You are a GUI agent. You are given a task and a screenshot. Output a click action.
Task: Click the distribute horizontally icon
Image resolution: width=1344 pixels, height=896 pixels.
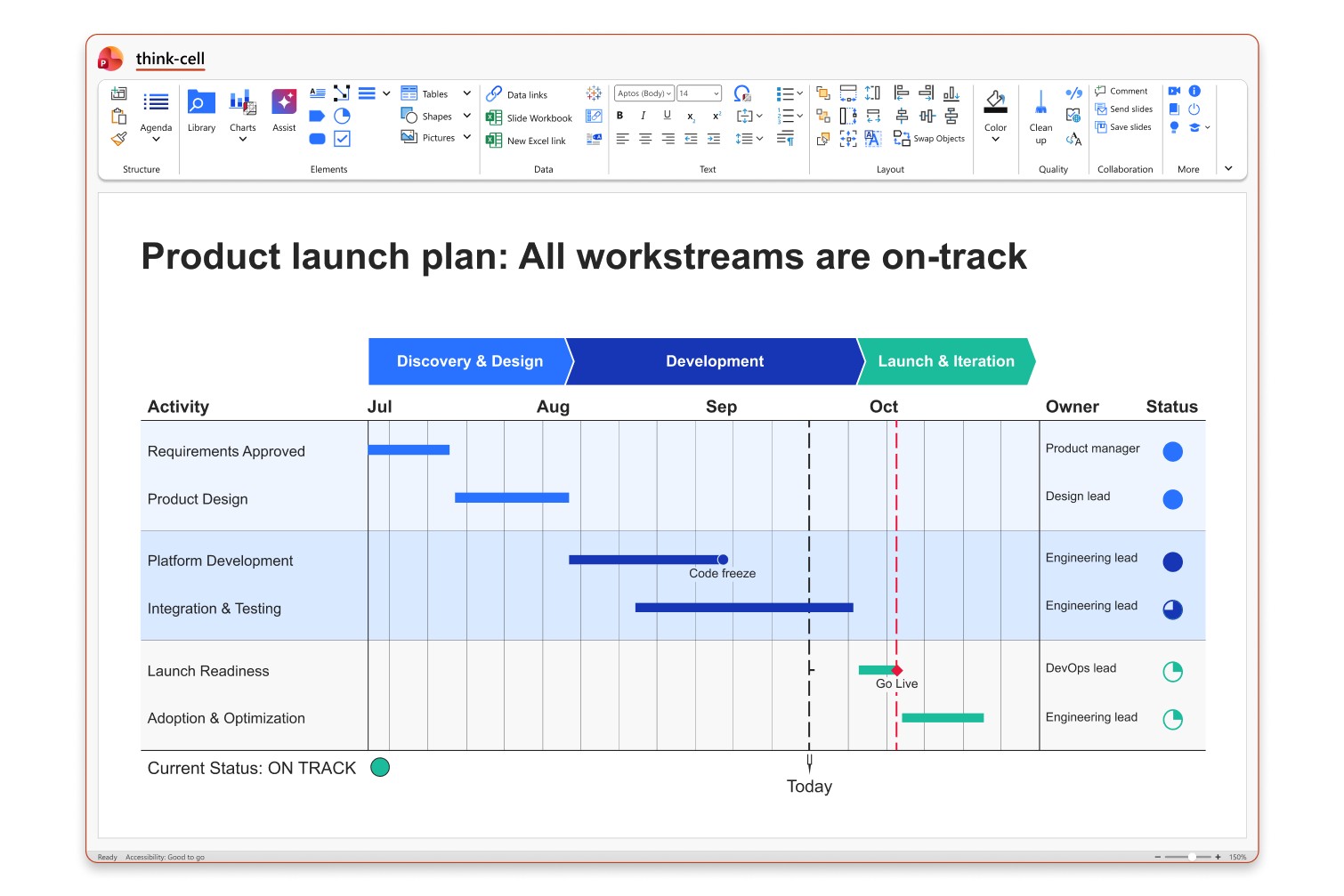click(x=927, y=116)
